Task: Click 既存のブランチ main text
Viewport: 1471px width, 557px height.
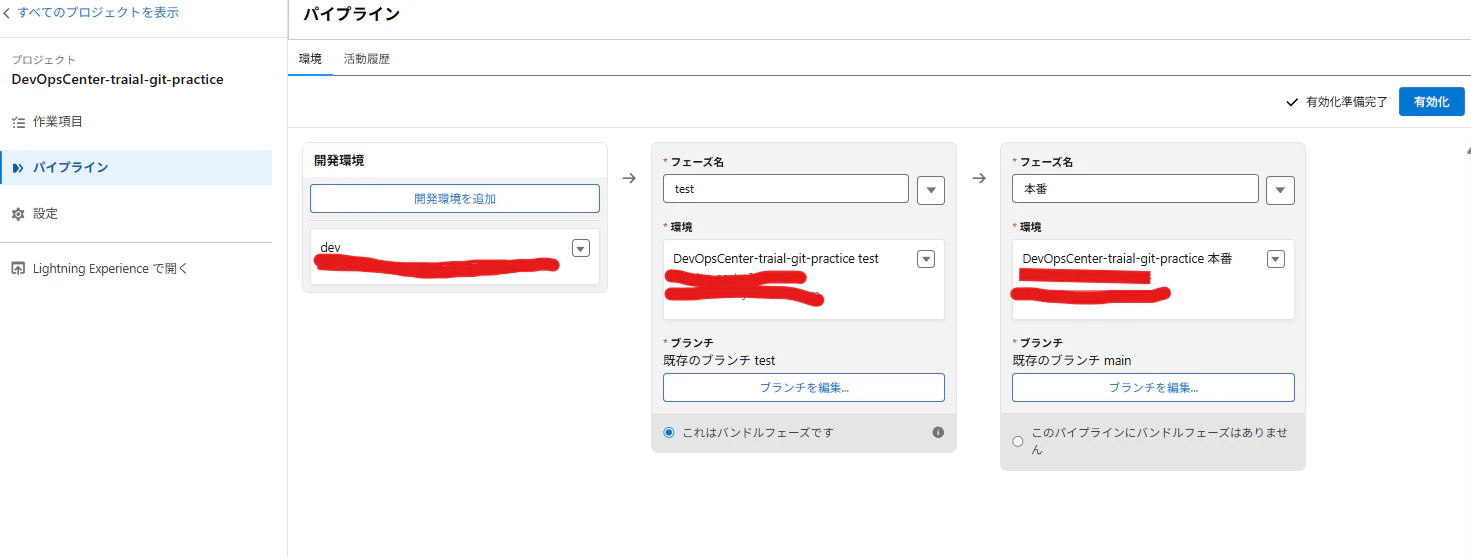Action: [x=1072, y=360]
